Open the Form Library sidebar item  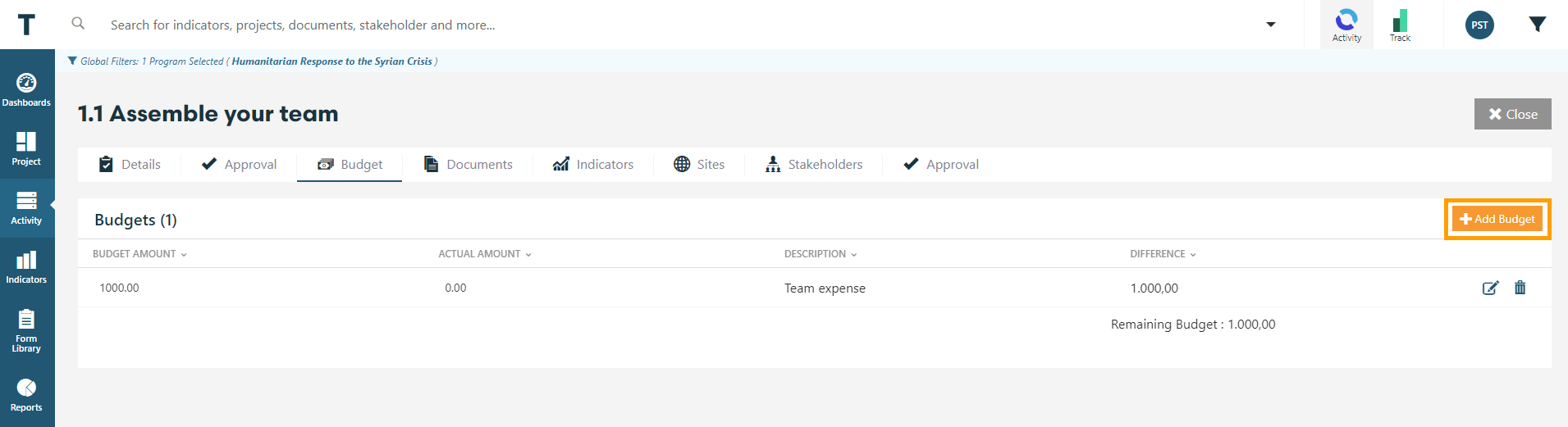26,330
